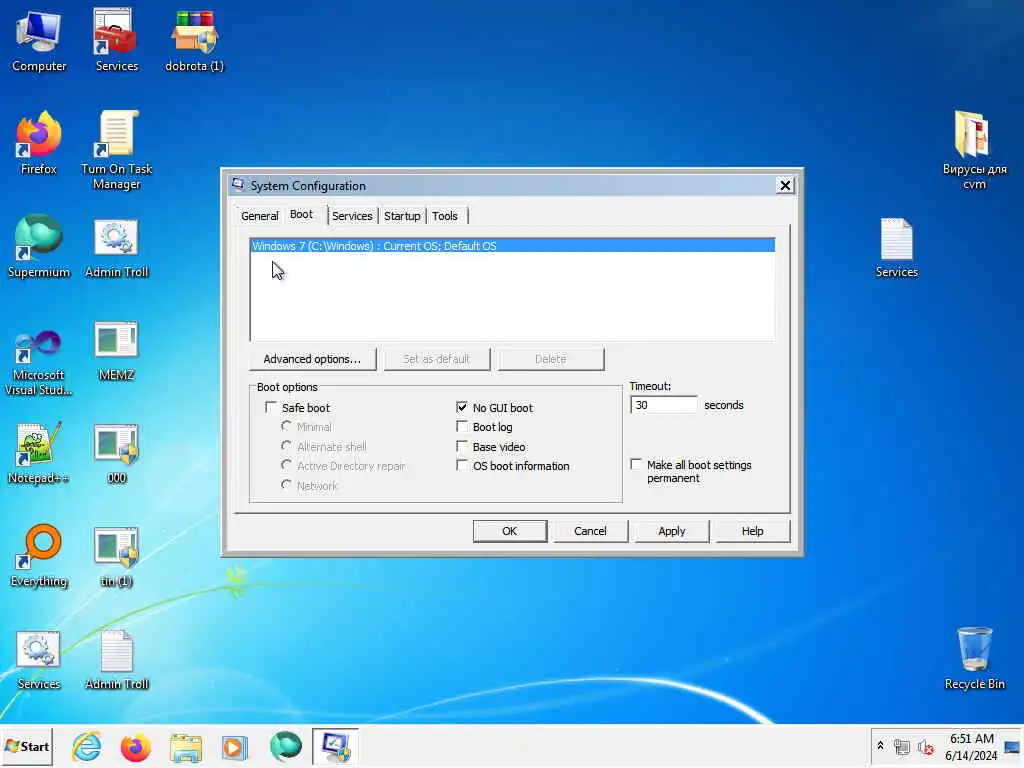This screenshot has width=1024, height=768.
Task: Click the taskbar clock and date
Action: [971, 746]
